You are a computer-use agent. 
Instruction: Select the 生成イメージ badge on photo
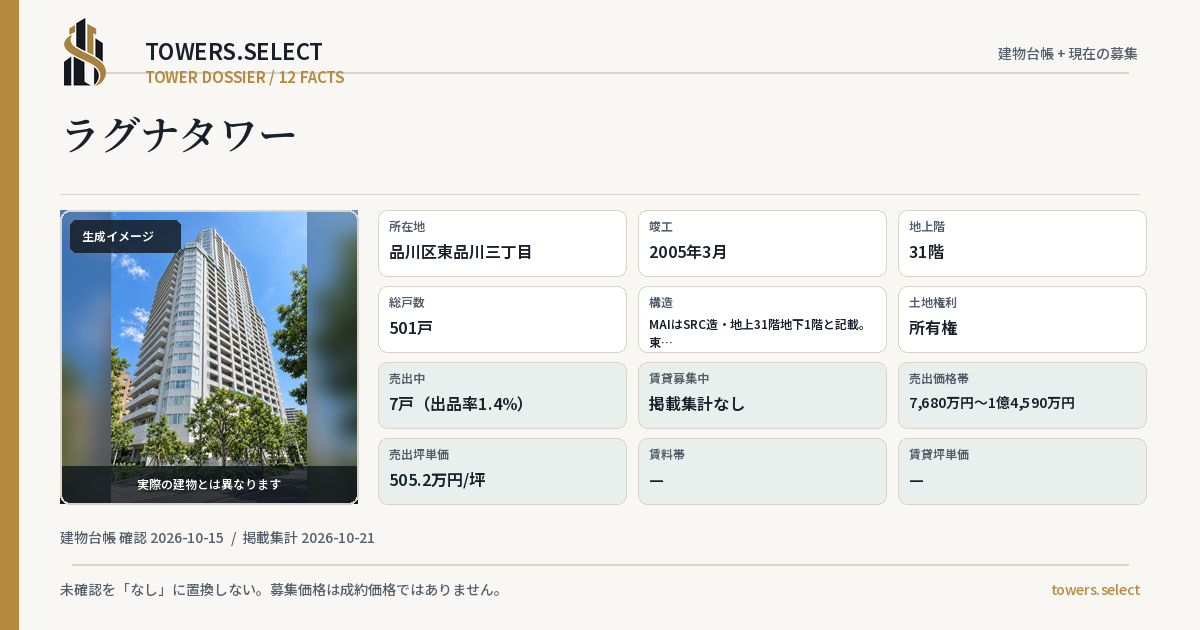pos(125,237)
